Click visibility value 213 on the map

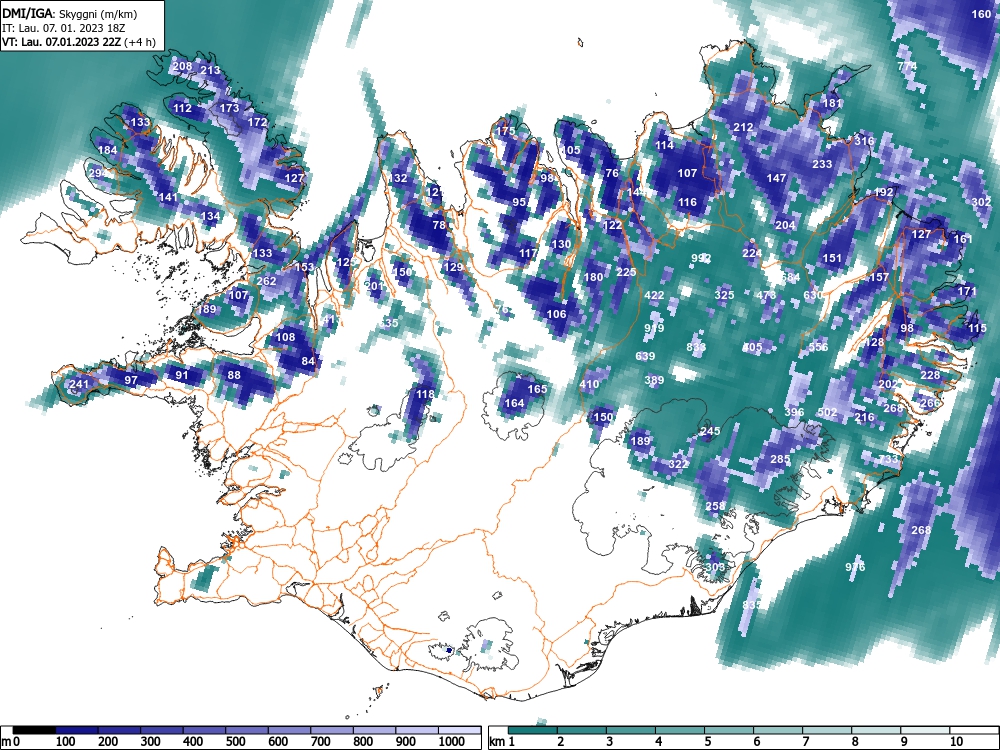pyautogui.click(x=210, y=70)
